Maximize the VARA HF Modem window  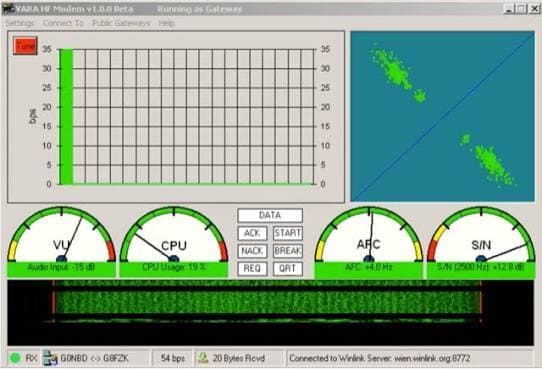pos(521,9)
